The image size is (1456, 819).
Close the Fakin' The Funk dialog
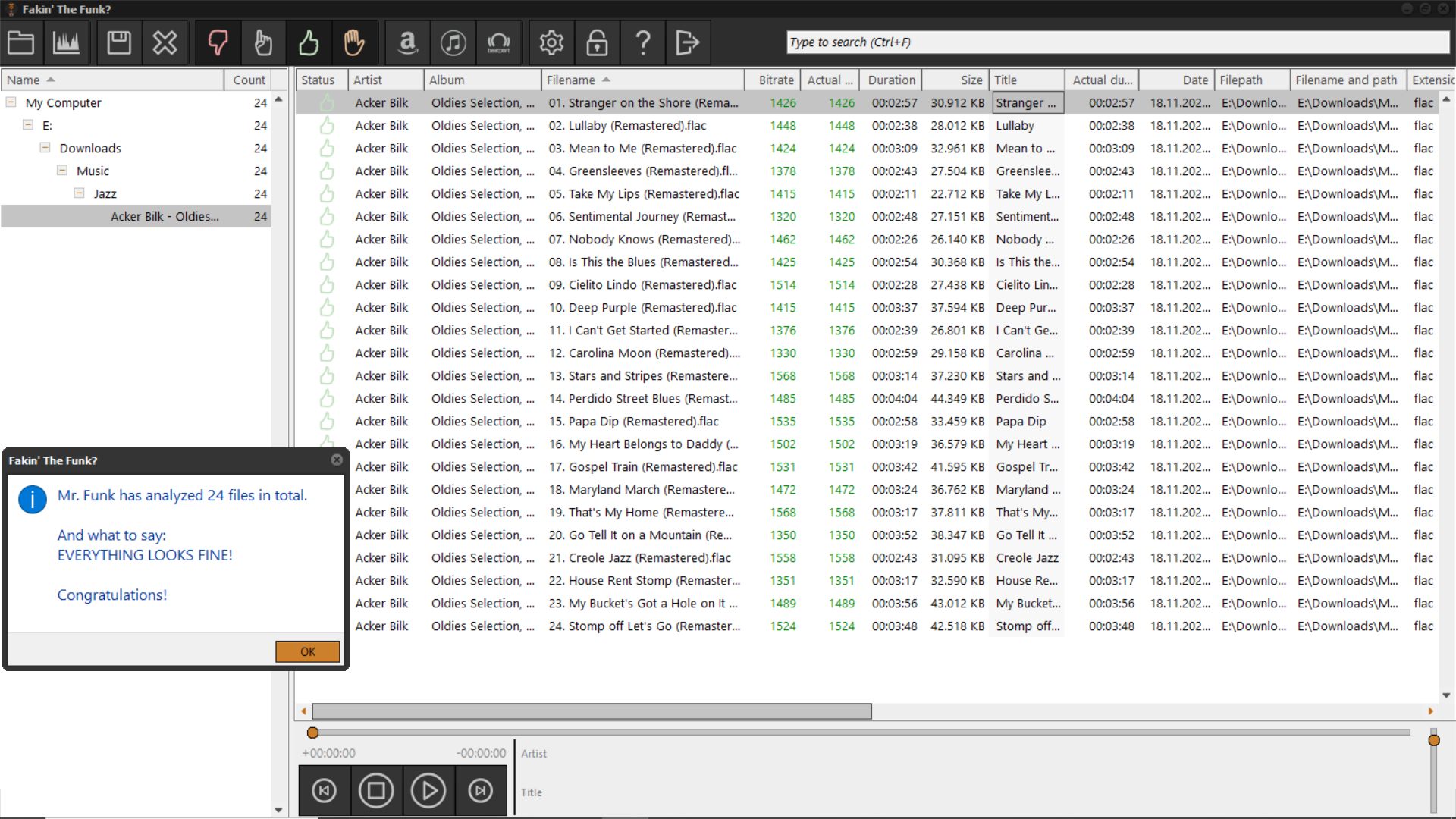pos(337,460)
